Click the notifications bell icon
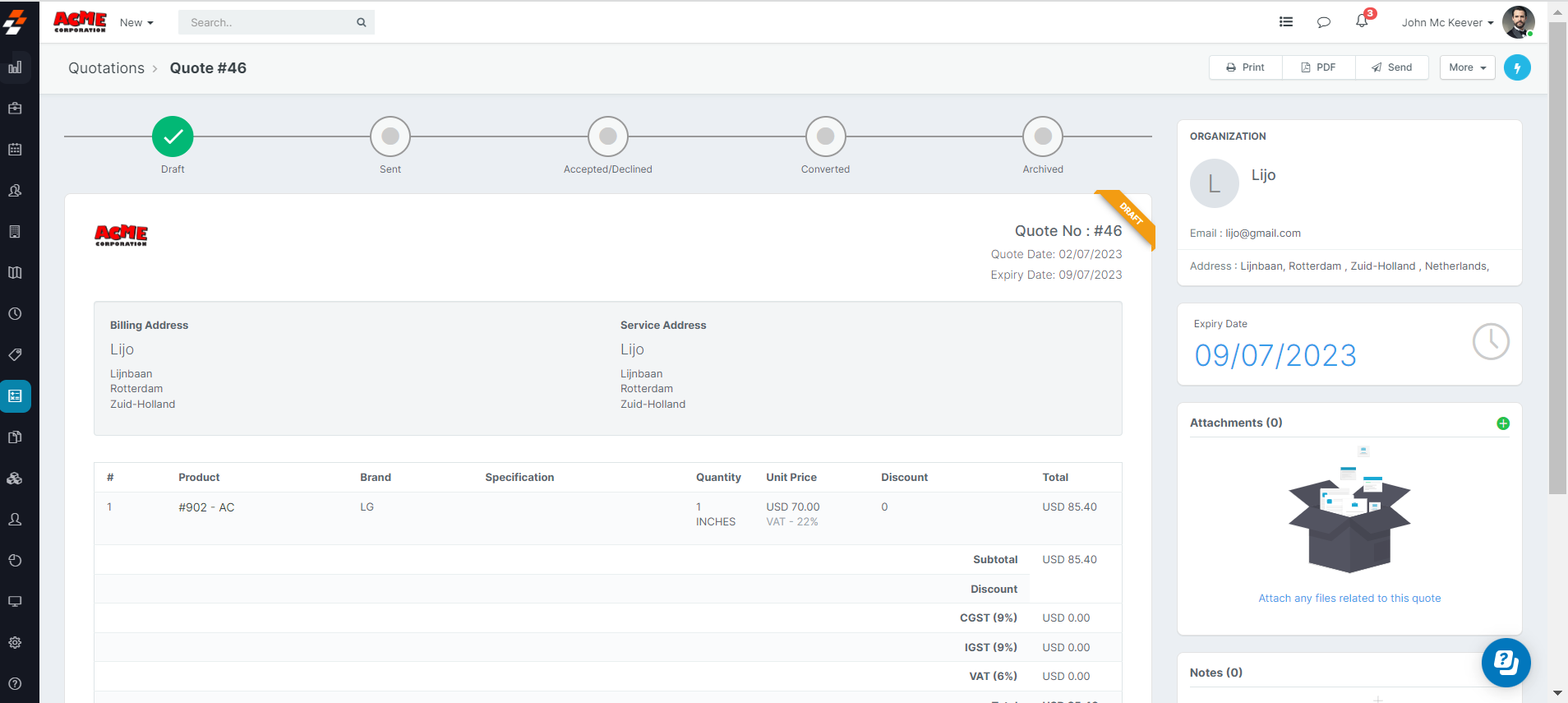The height and width of the screenshot is (703, 1568). click(x=1362, y=21)
